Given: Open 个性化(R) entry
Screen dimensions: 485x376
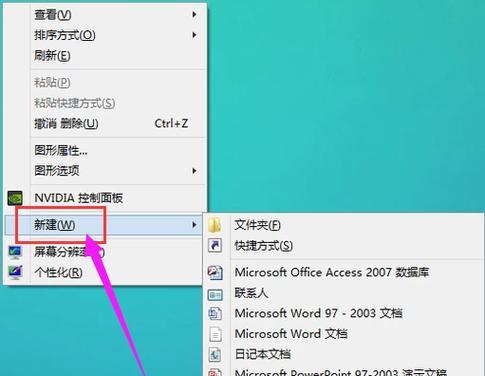Looking at the screenshot, I should (x=103, y=273).
